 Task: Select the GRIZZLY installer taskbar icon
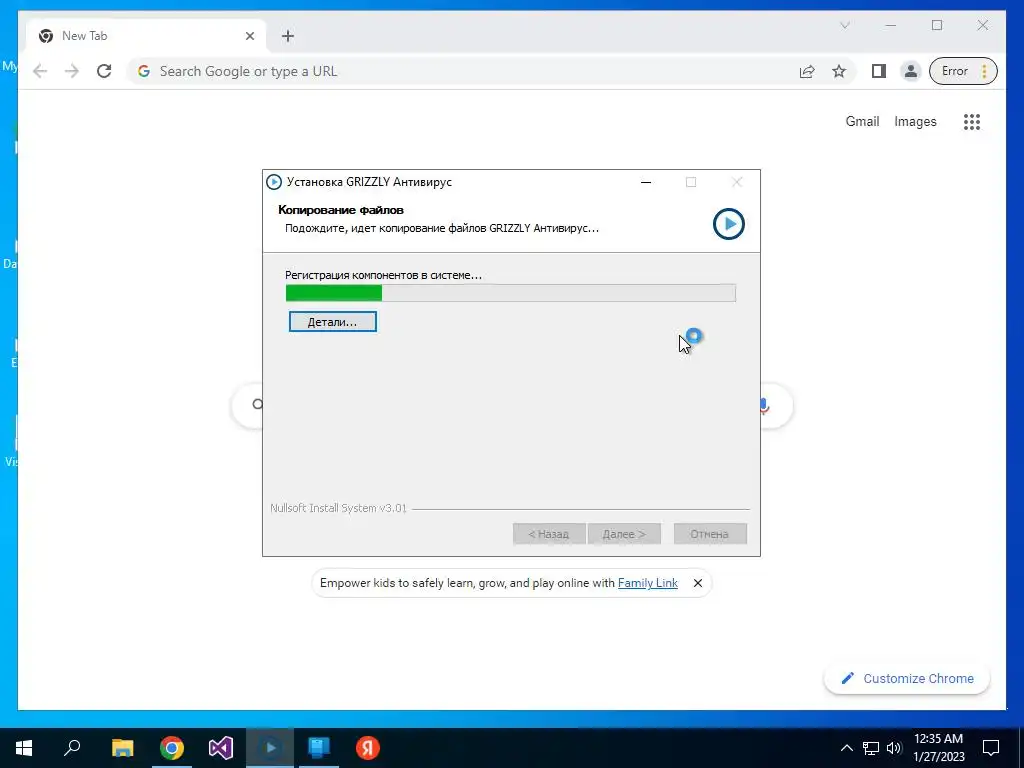[x=270, y=748]
